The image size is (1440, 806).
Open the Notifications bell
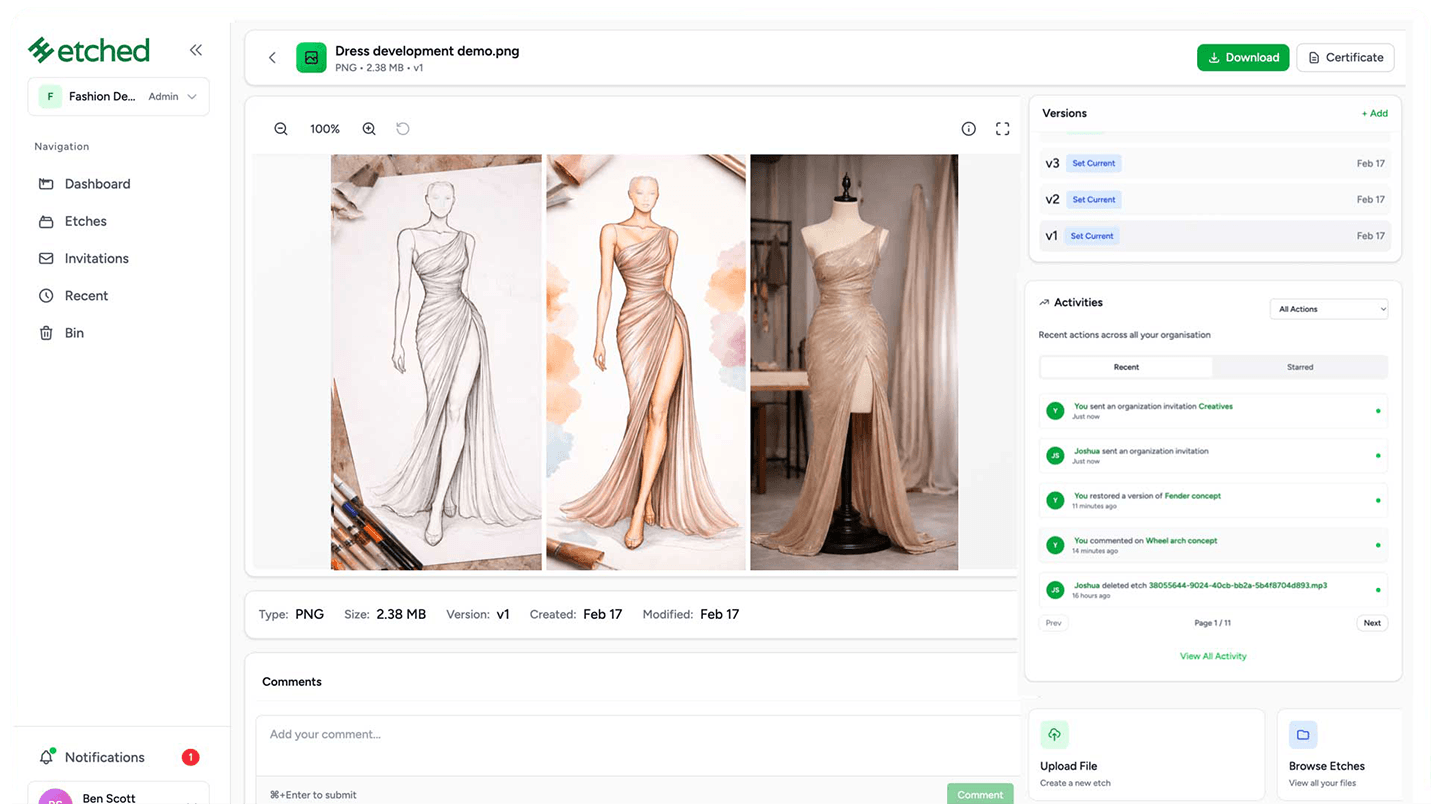click(46, 757)
